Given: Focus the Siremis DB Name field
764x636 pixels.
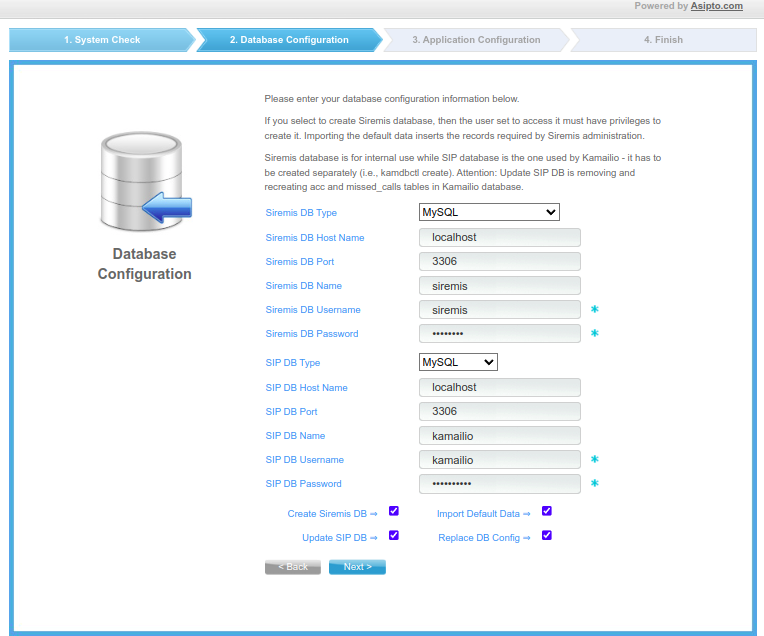Looking at the screenshot, I should (x=500, y=286).
